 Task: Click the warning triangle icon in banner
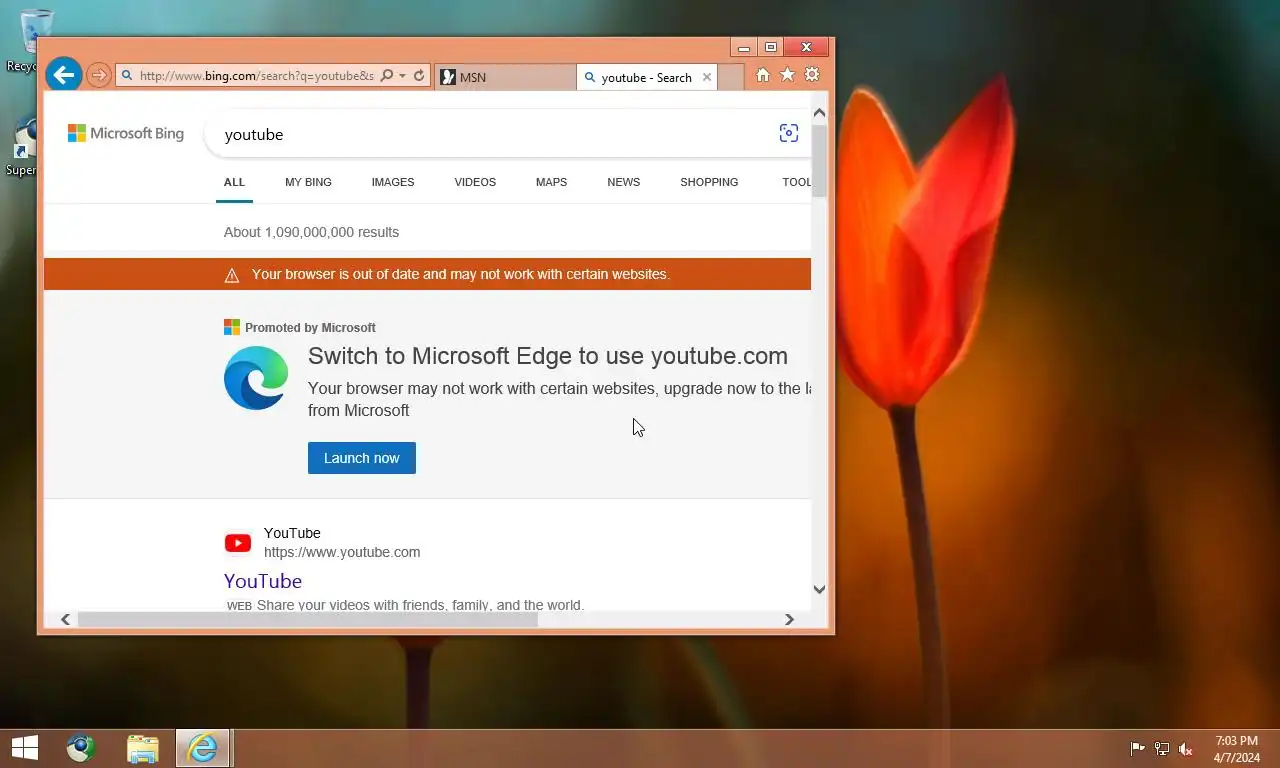coord(232,275)
